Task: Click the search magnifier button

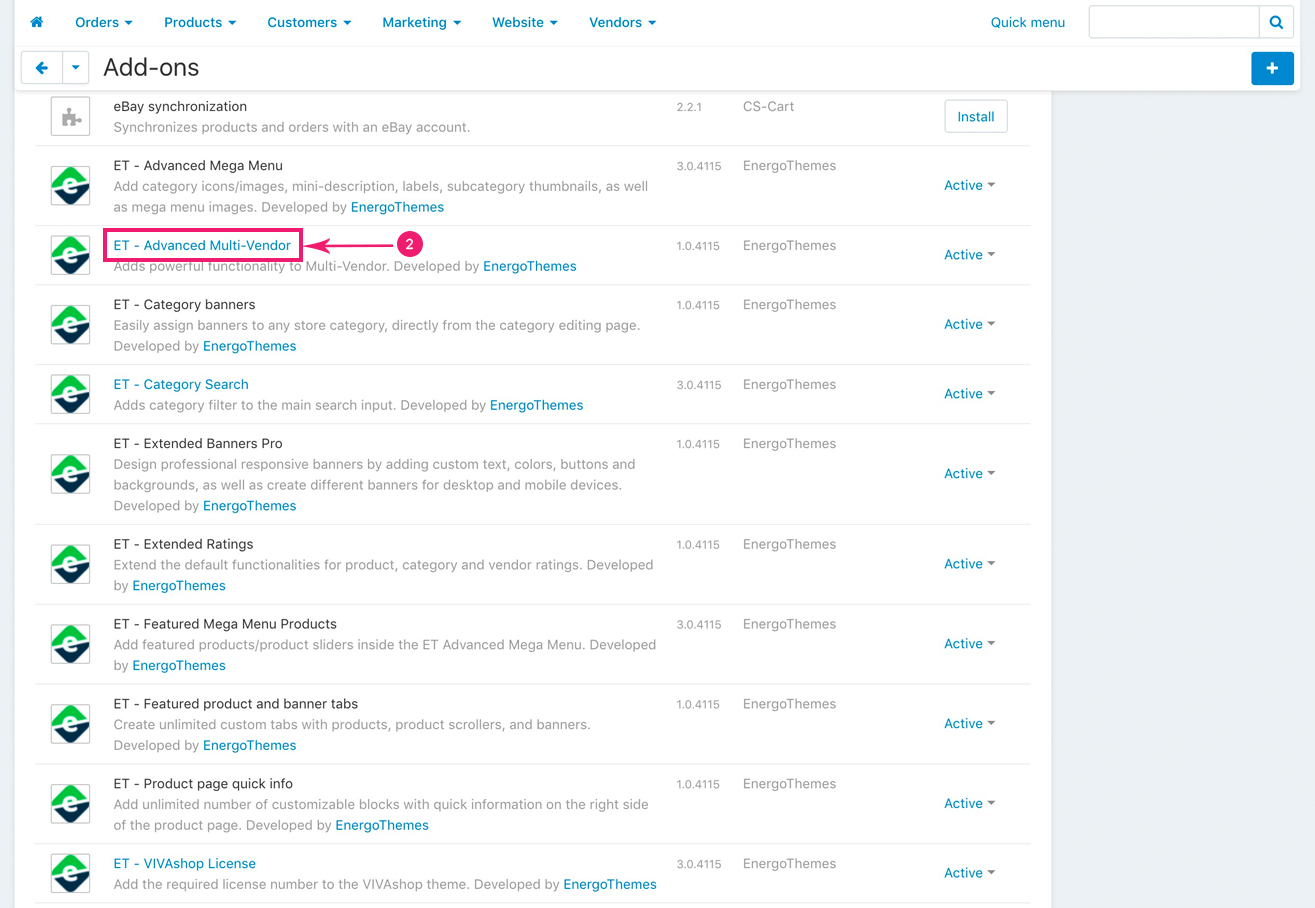Action: 1276,22
